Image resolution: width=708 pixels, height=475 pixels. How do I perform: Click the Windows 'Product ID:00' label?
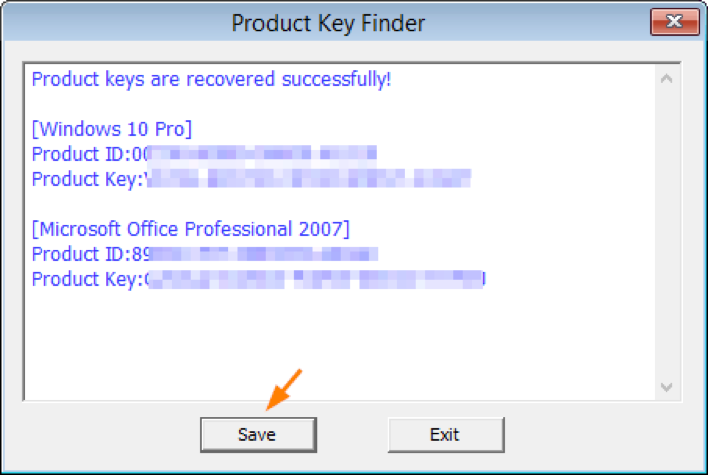pos(90,154)
